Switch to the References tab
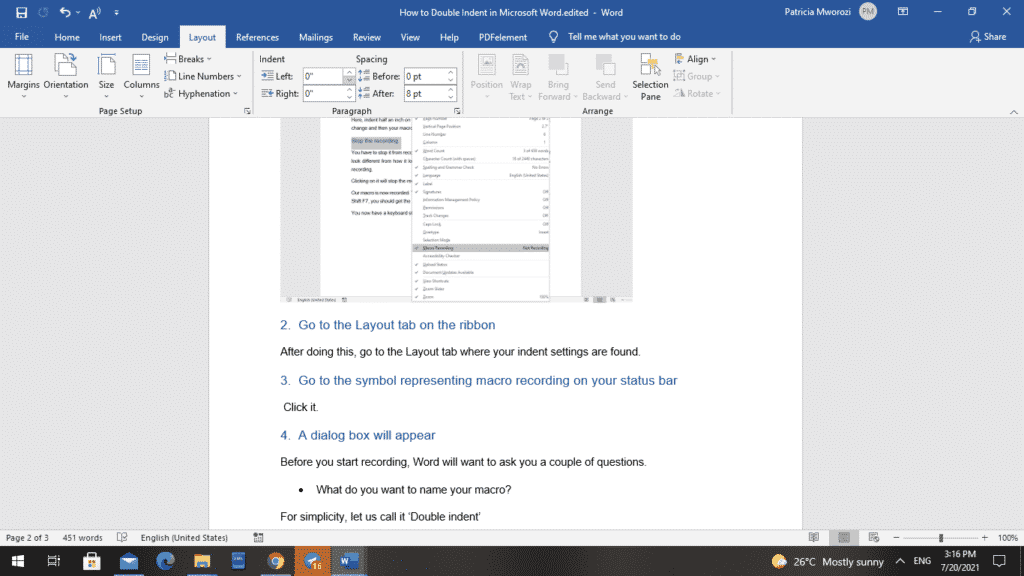This screenshot has height=576, width=1024. [x=257, y=37]
